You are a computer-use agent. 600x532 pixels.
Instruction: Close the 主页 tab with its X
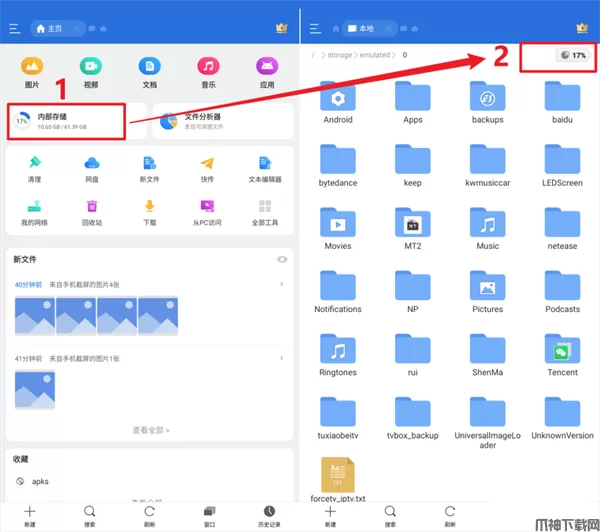[x=77, y=29]
